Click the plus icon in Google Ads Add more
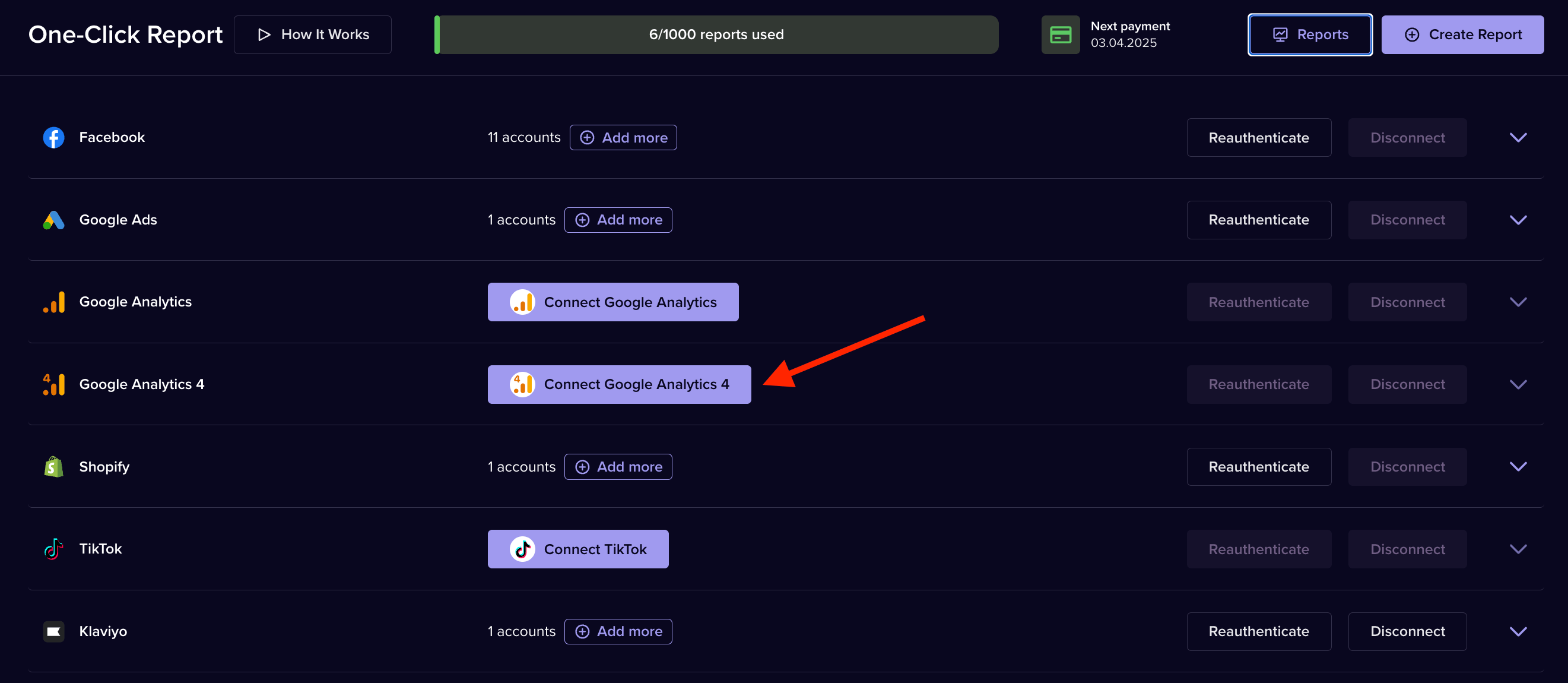Image resolution: width=1568 pixels, height=683 pixels. pos(582,220)
